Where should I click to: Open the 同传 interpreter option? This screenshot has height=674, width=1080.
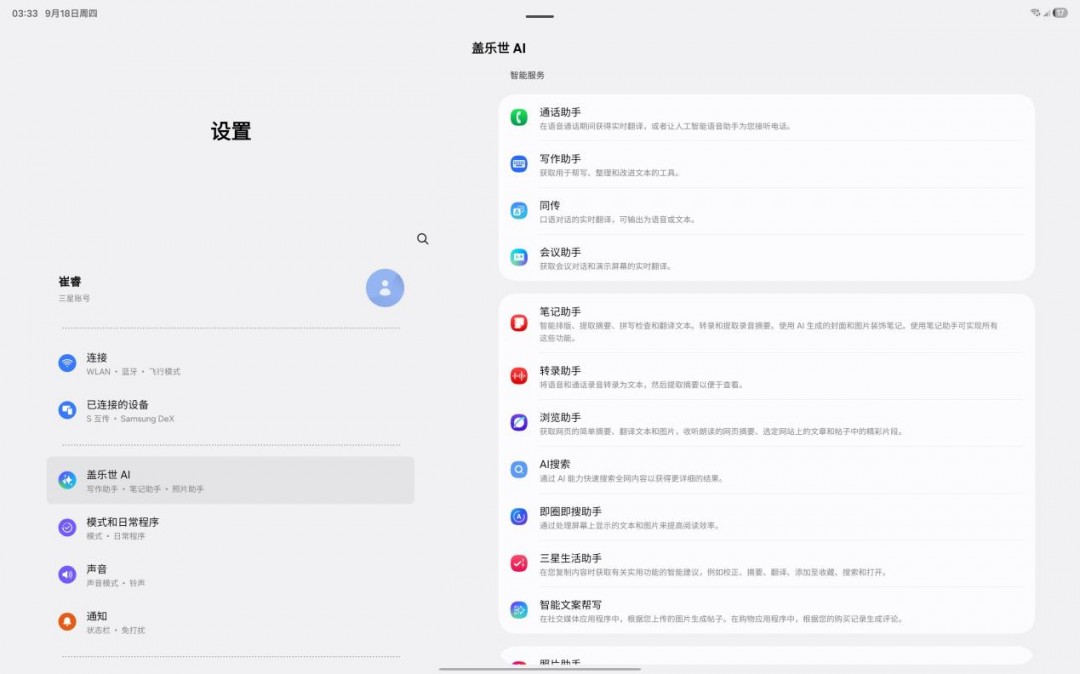click(x=767, y=211)
